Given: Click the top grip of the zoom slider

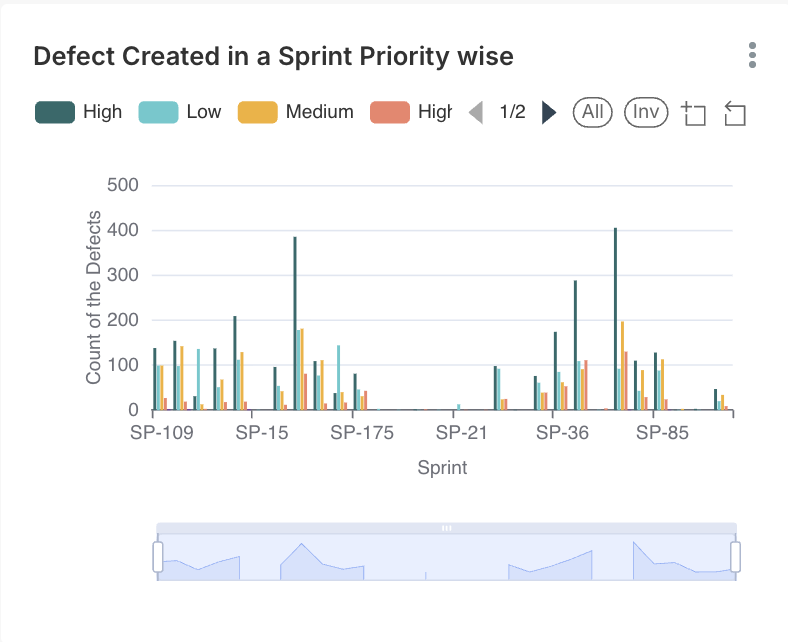Looking at the screenshot, I should (447, 527).
